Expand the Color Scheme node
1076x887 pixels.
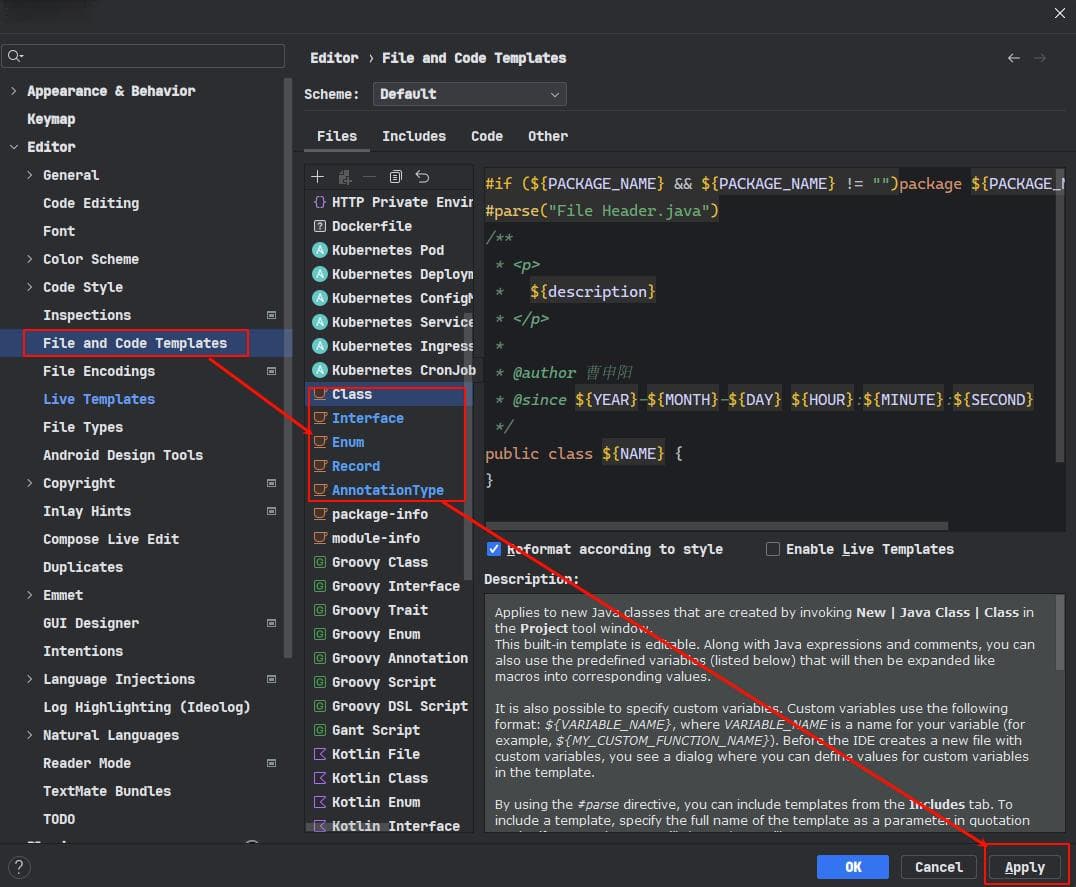click(30, 259)
